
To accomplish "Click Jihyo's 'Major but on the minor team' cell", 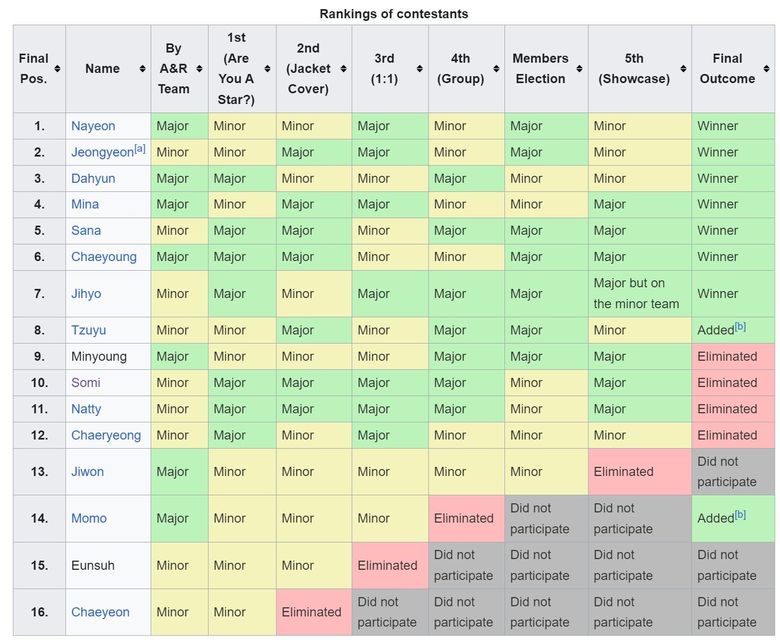I will (x=636, y=293).
